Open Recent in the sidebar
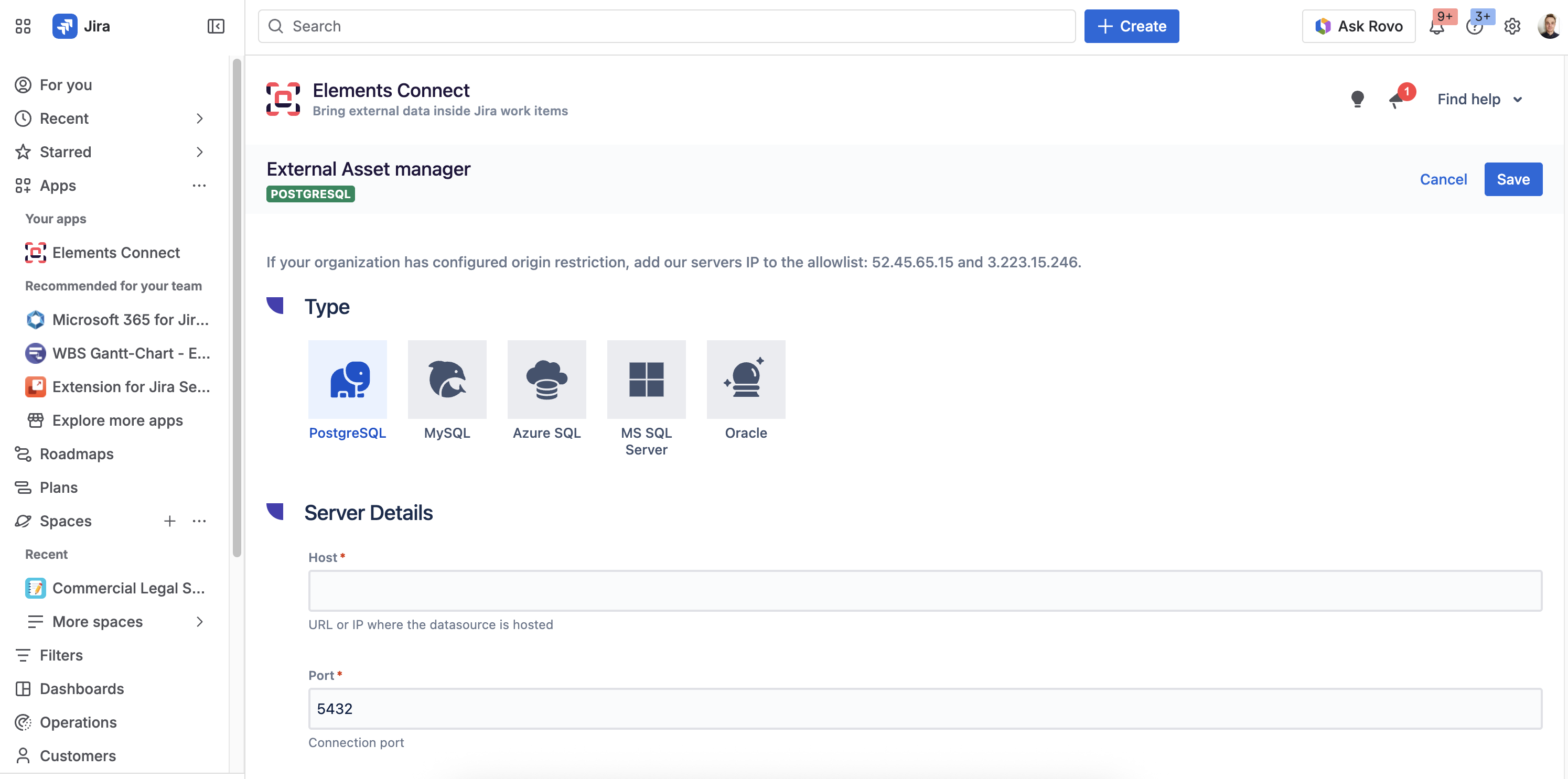This screenshot has width=1568, height=779. (x=64, y=118)
